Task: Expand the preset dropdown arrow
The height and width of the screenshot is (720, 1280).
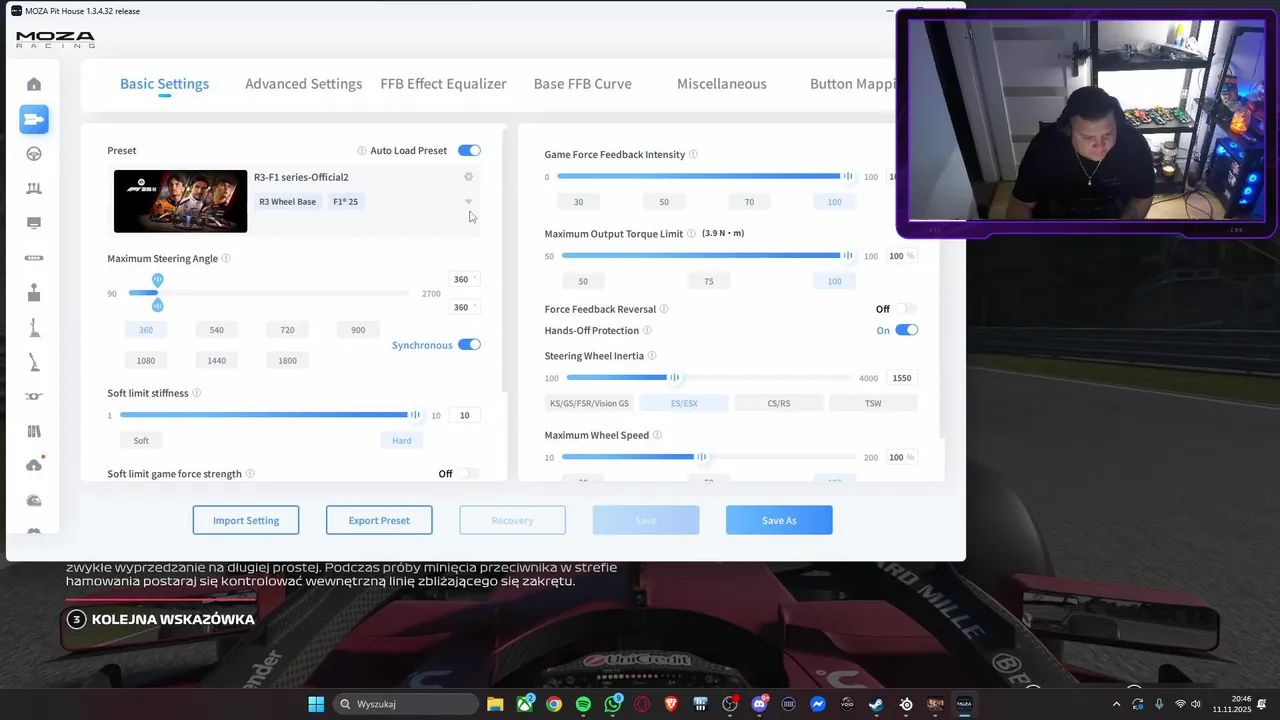Action: 468,202
